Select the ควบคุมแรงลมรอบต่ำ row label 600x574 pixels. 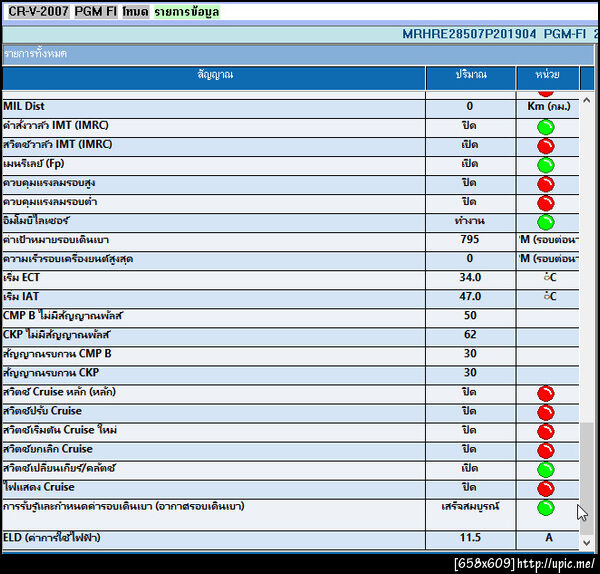pyautogui.click(x=50, y=201)
